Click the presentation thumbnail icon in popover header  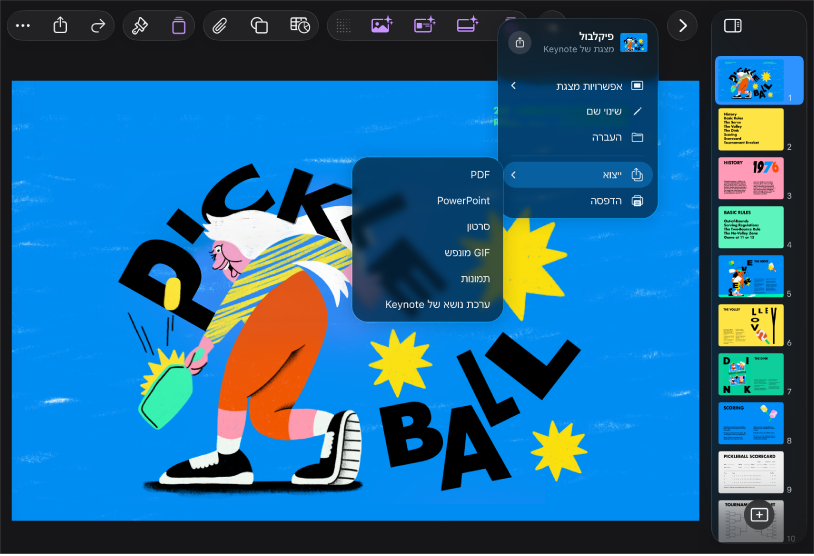click(633, 43)
